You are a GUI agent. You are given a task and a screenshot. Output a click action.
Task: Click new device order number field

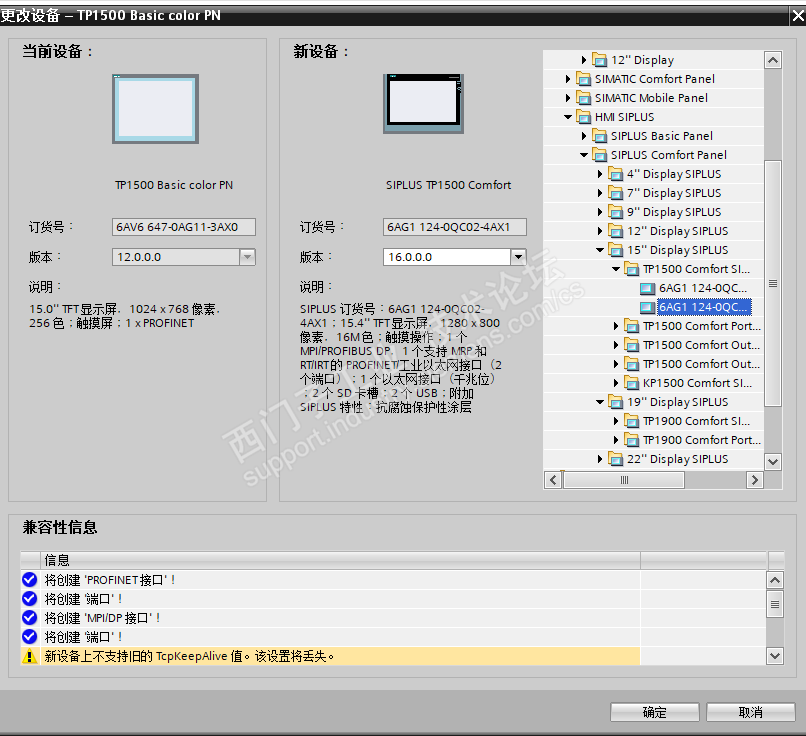[x=454, y=227]
